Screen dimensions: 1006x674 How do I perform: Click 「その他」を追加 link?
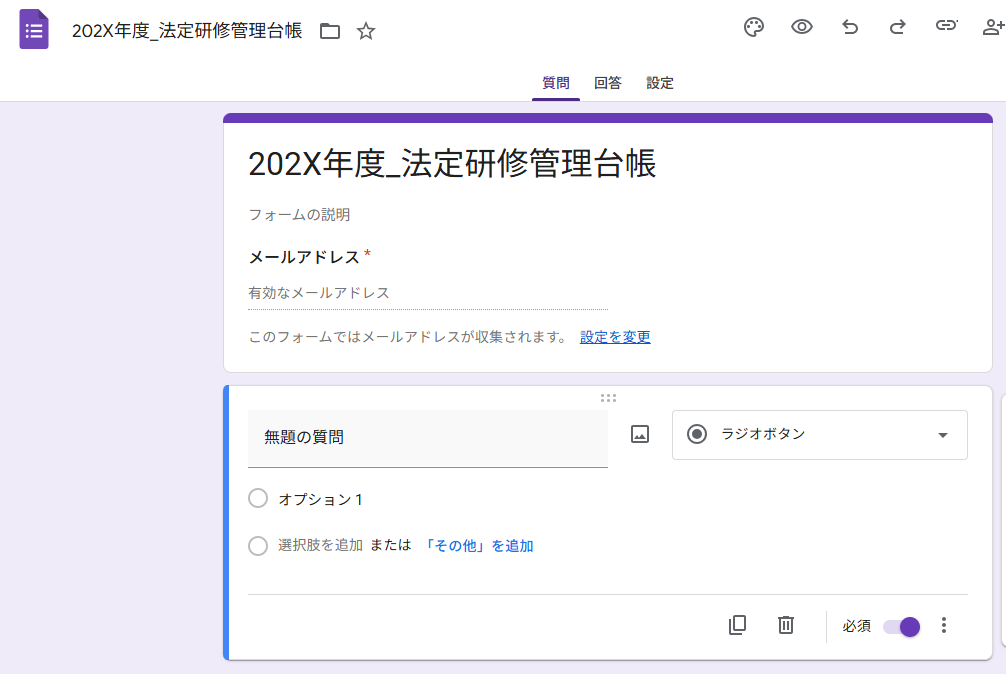pos(478,546)
